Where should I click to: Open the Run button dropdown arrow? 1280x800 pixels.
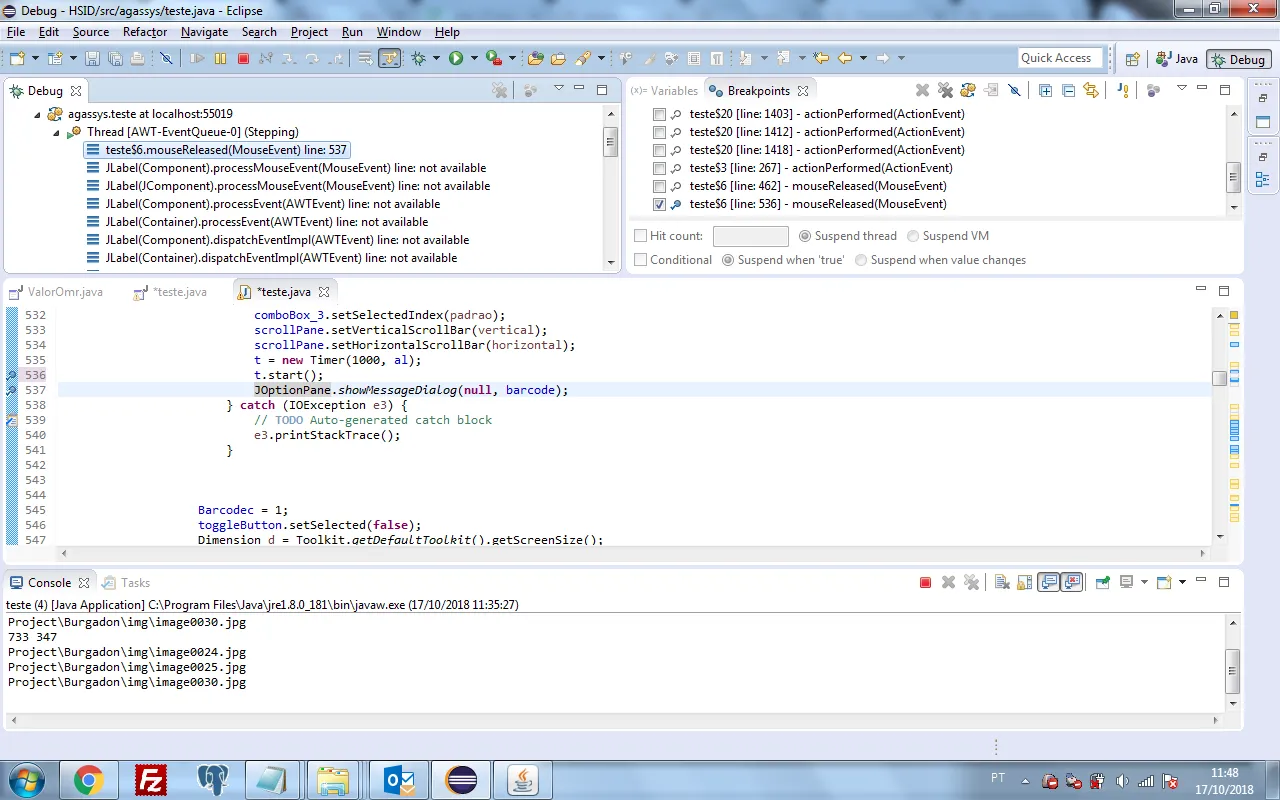[x=473, y=59]
